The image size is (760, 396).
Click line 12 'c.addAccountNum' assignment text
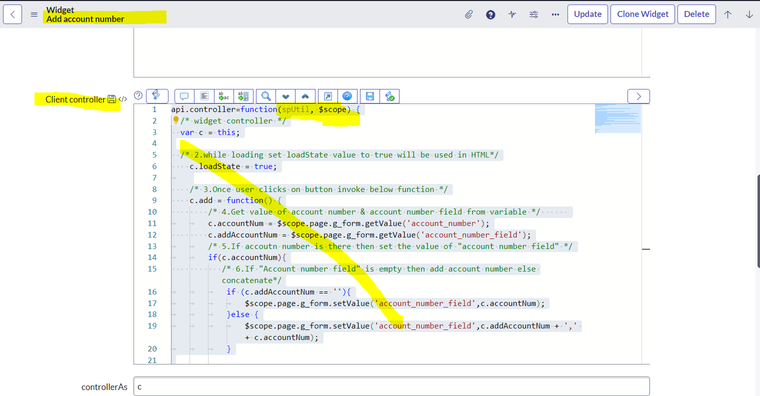370,235
